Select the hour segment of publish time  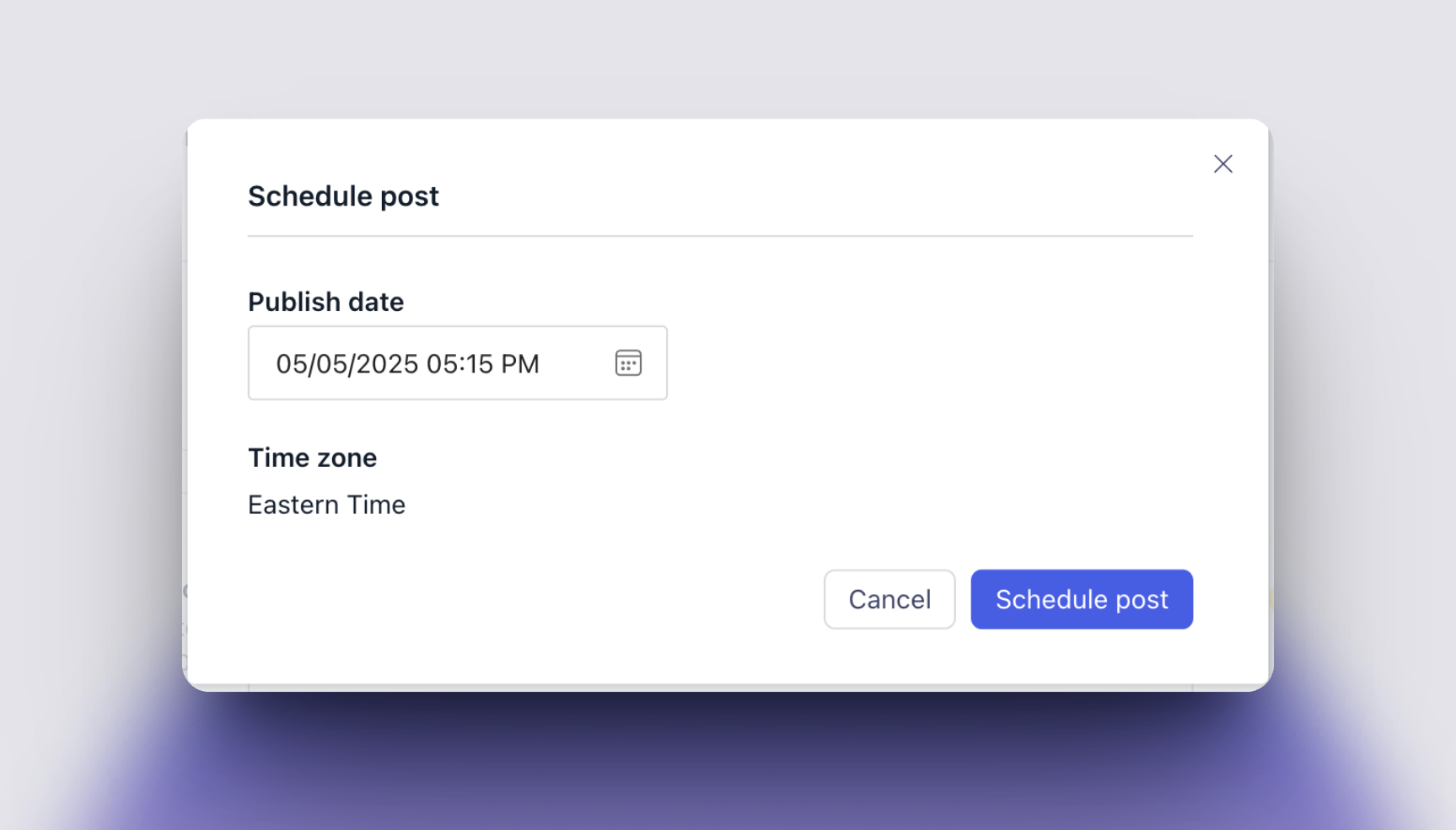point(442,364)
